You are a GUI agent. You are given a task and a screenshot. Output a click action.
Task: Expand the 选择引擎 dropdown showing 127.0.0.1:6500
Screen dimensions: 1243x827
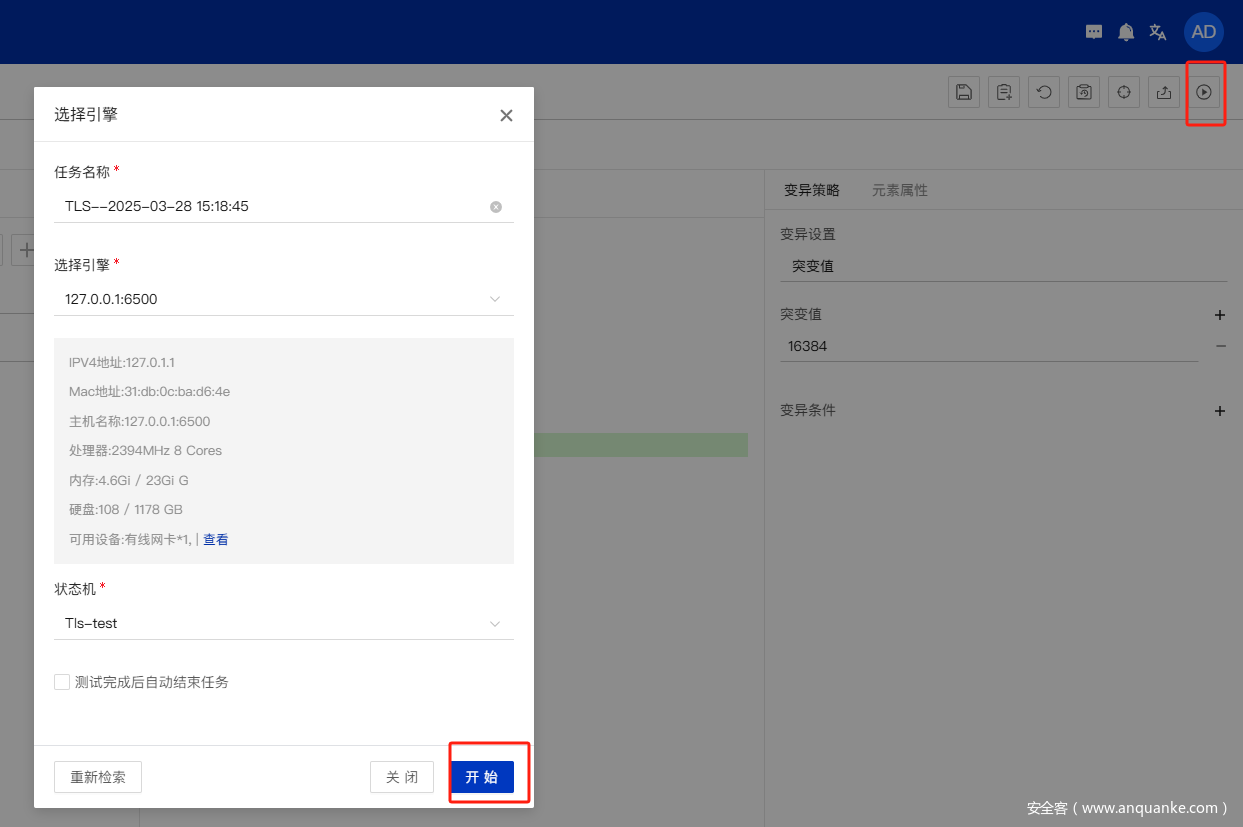click(x=283, y=299)
